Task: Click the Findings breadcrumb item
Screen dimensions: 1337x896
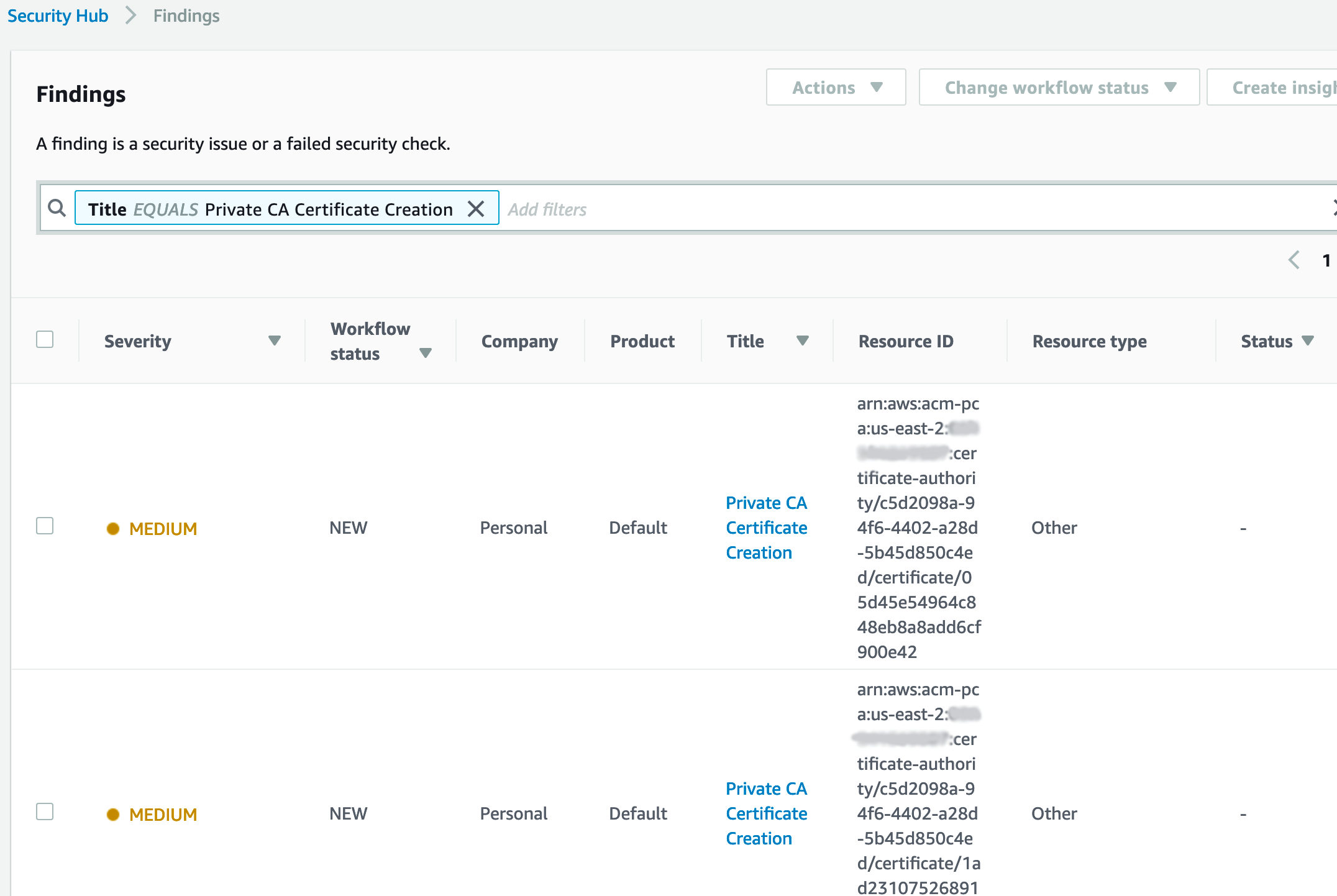Action: 186,16
